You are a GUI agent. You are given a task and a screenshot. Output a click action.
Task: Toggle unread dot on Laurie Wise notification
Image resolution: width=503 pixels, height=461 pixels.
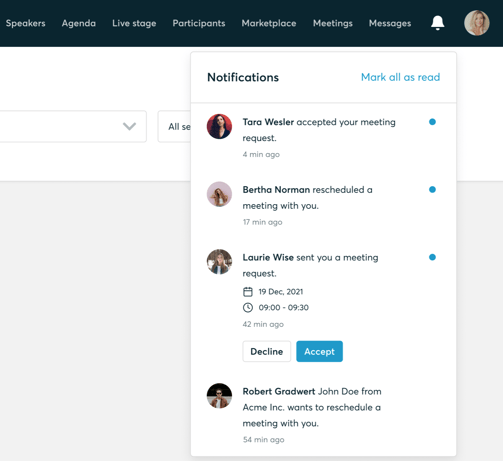coord(432,257)
